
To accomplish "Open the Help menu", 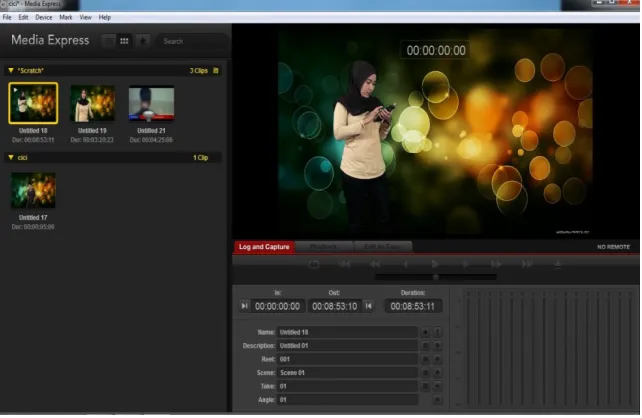I will tap(105, 17).
